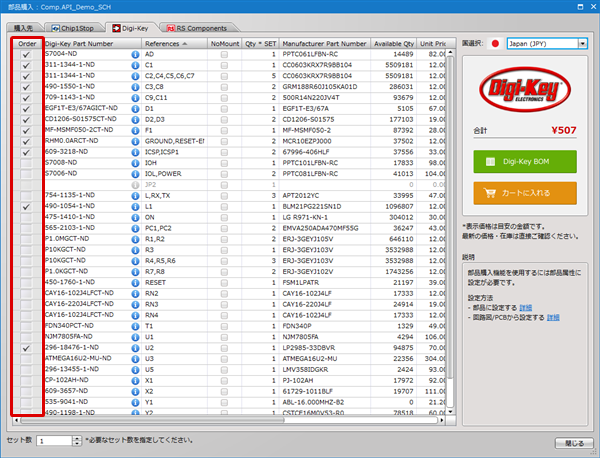Click the Digi-Key Electronics logo
This screenshot has height=458, width=600.
tap(525, 89)
